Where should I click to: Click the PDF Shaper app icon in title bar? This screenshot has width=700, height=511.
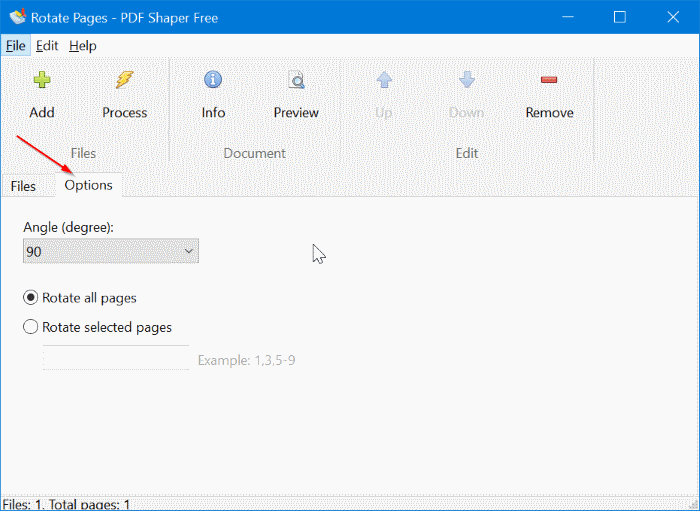pyautogui.click(x=18, y=17)
